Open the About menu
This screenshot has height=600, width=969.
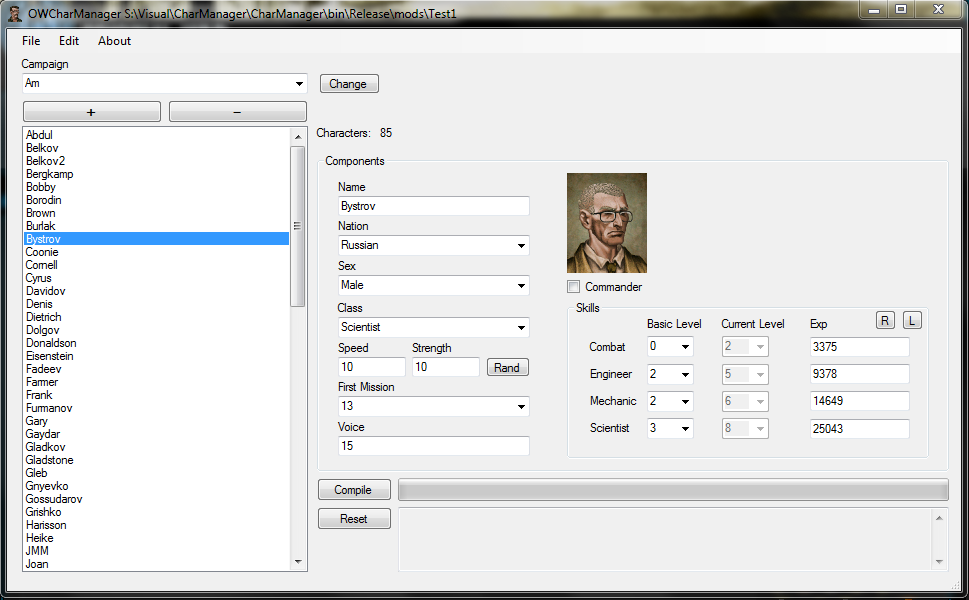114,41
